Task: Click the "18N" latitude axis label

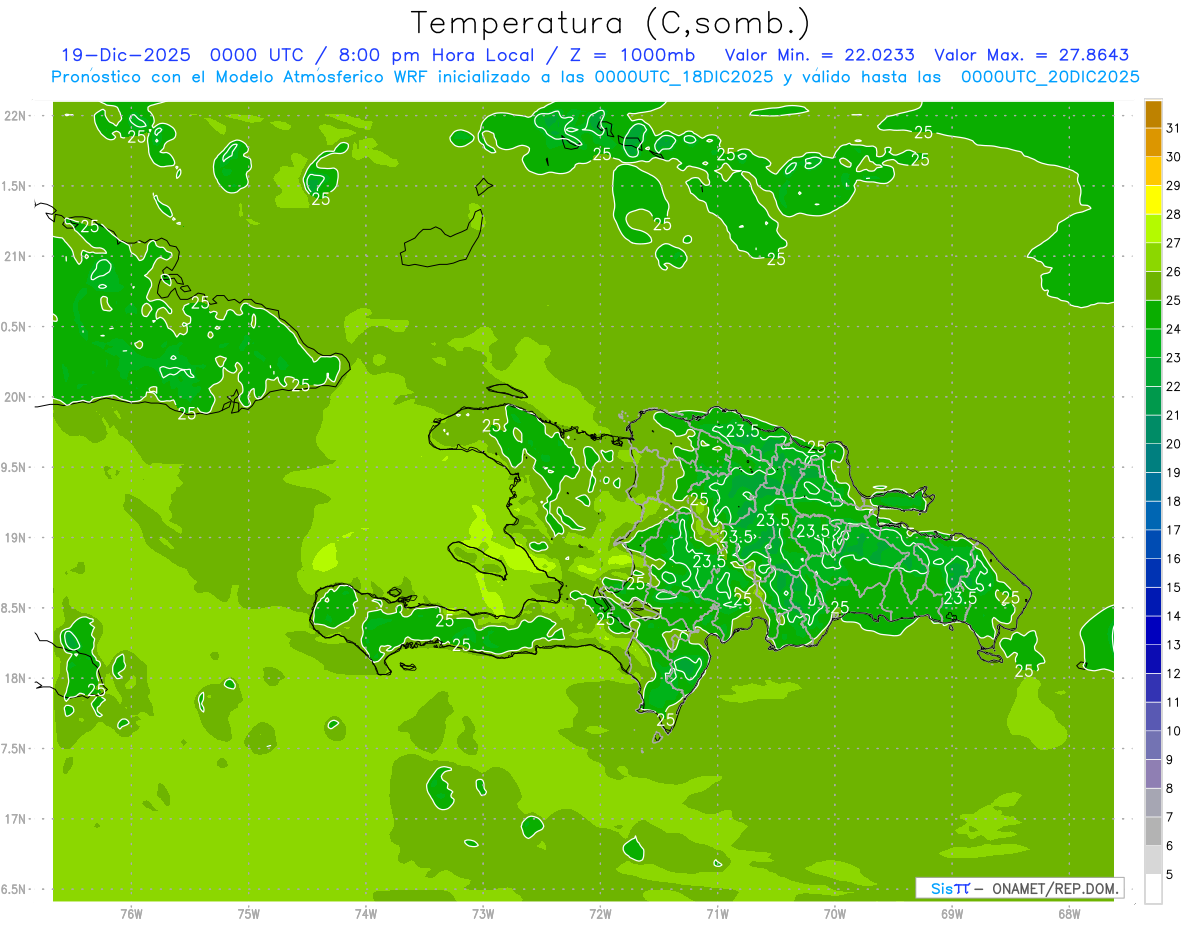Action: (x=17, y=678)
